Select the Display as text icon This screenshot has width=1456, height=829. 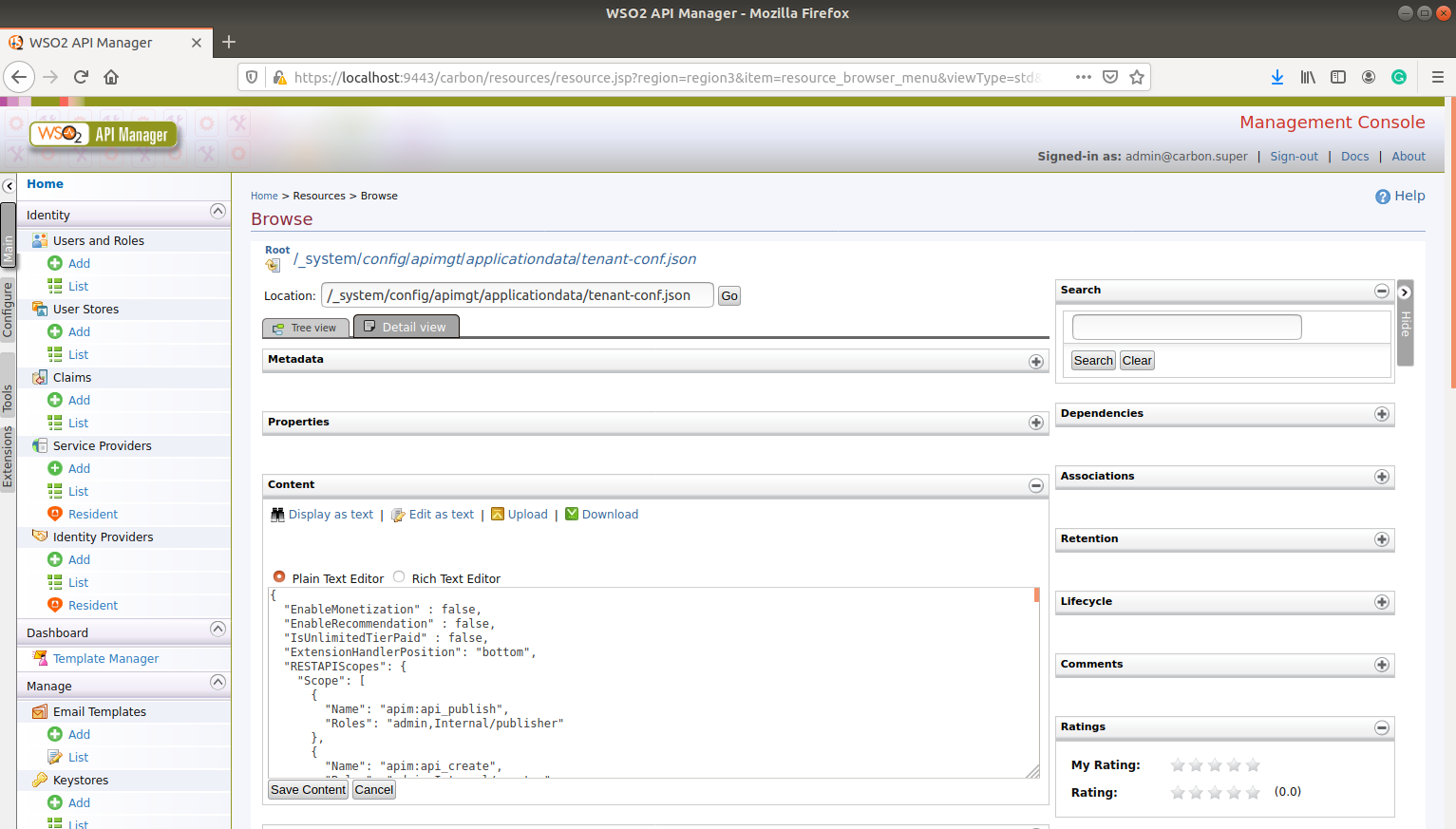277,514
